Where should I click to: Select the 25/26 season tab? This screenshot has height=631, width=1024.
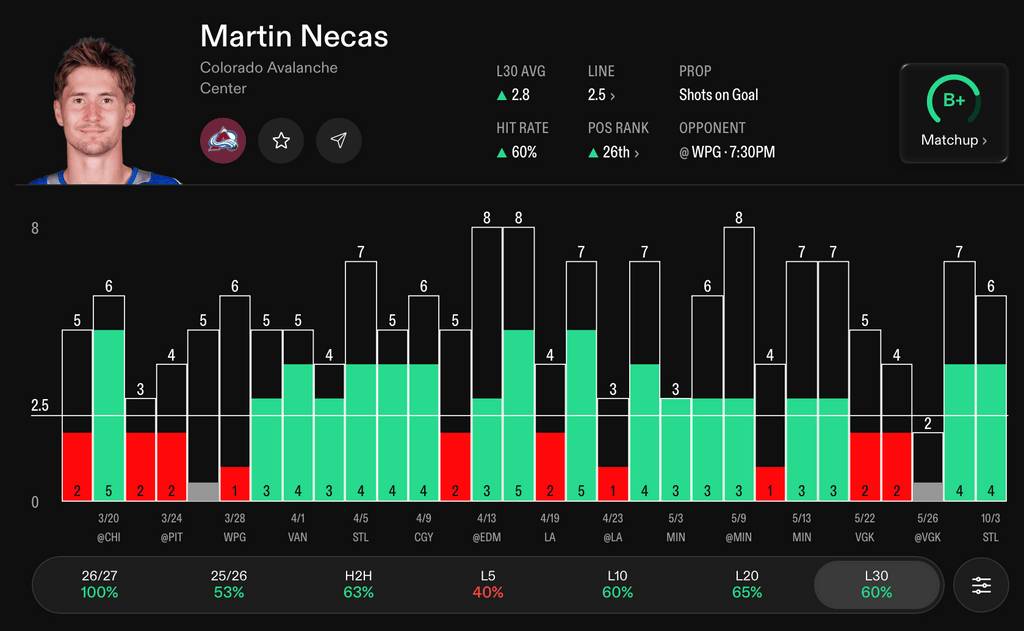click(229, 584)
